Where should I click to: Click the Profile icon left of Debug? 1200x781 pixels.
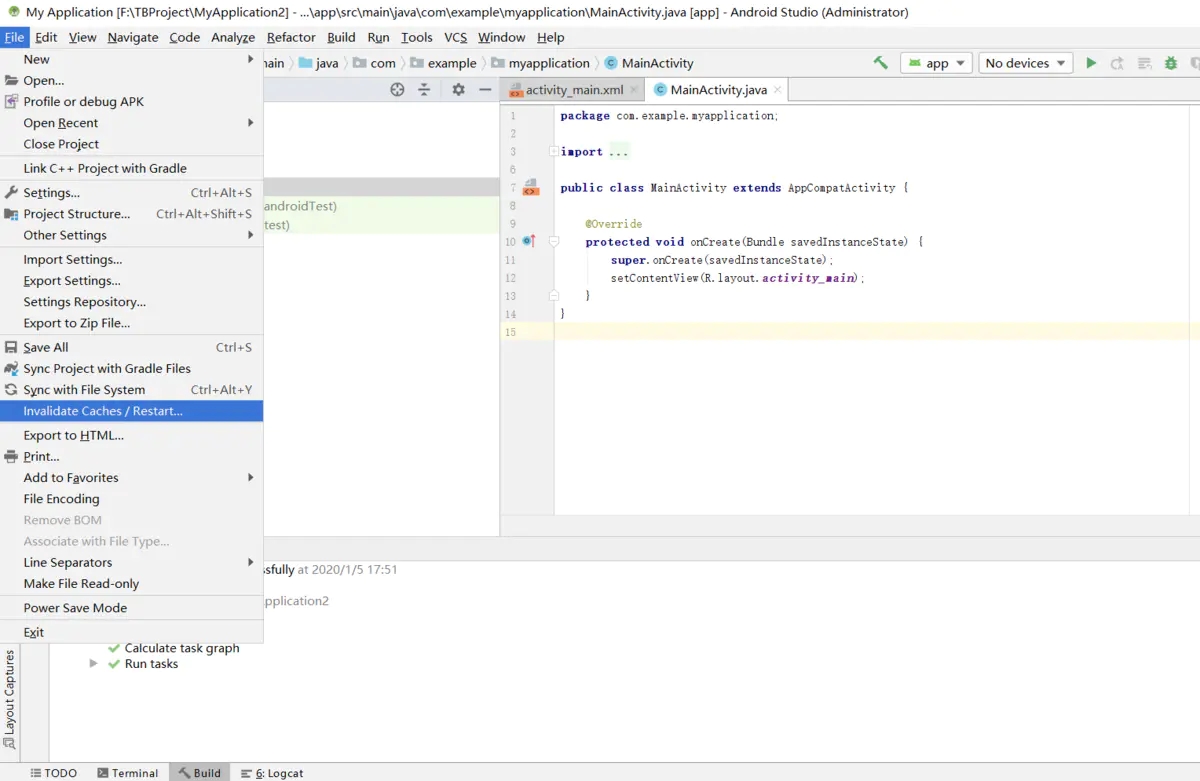(1144, 63)
